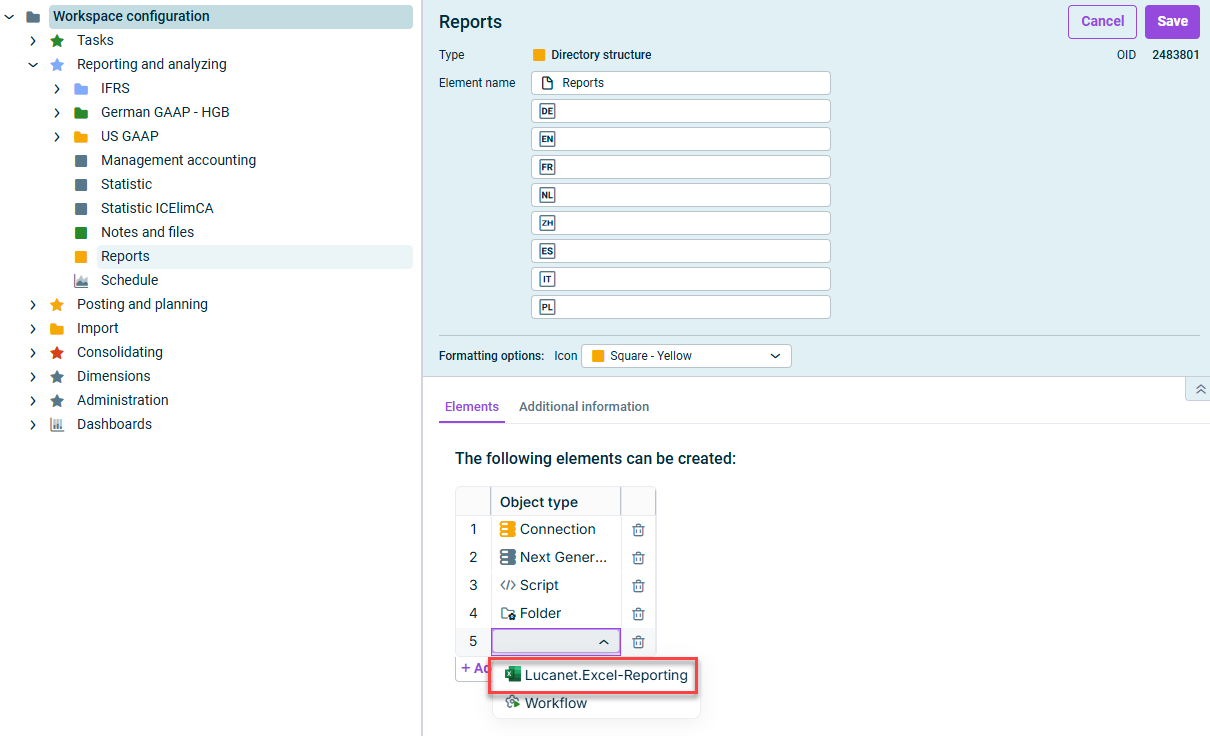Click the yellow color swatch in the Icon selector
Screen dimensions: 1210x736
pyautogui.click(x=598, y=355)
